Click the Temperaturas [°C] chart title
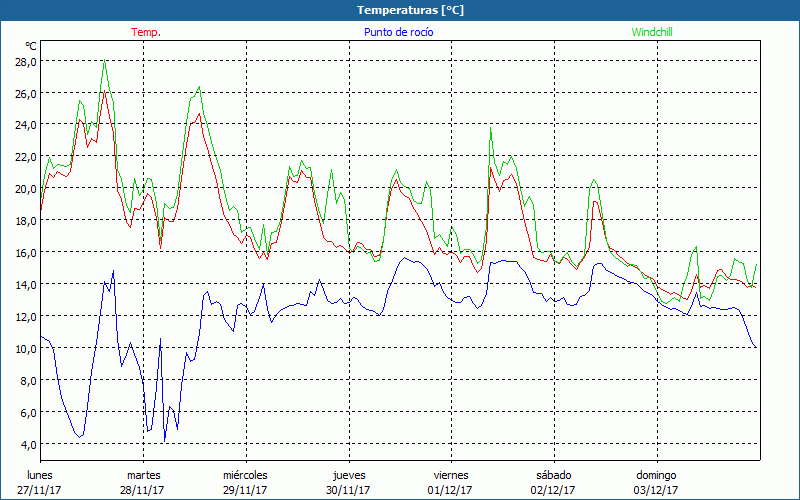The image size is (800, 500). (x=410, y=10)
